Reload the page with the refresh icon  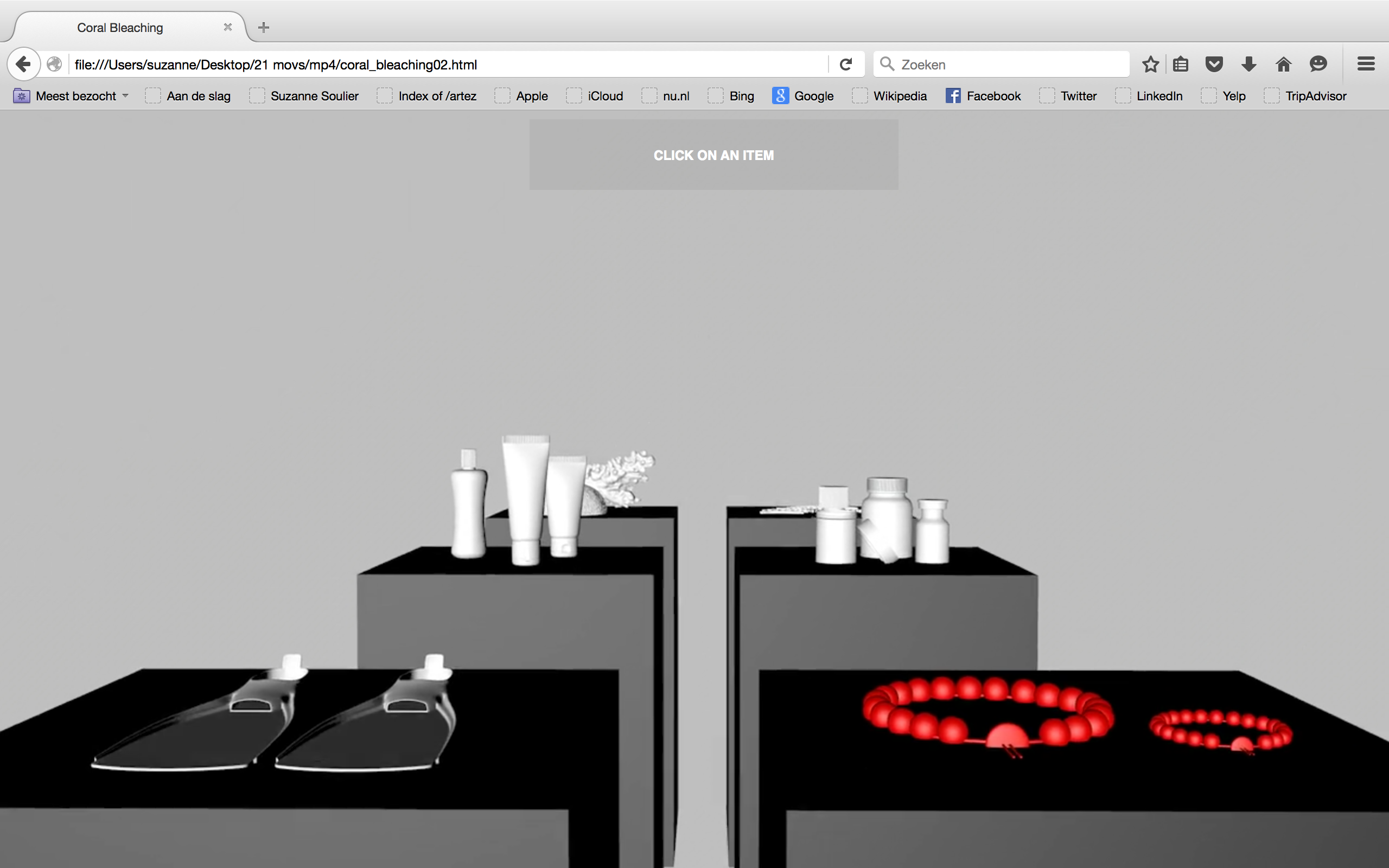[x=845, y=65]
